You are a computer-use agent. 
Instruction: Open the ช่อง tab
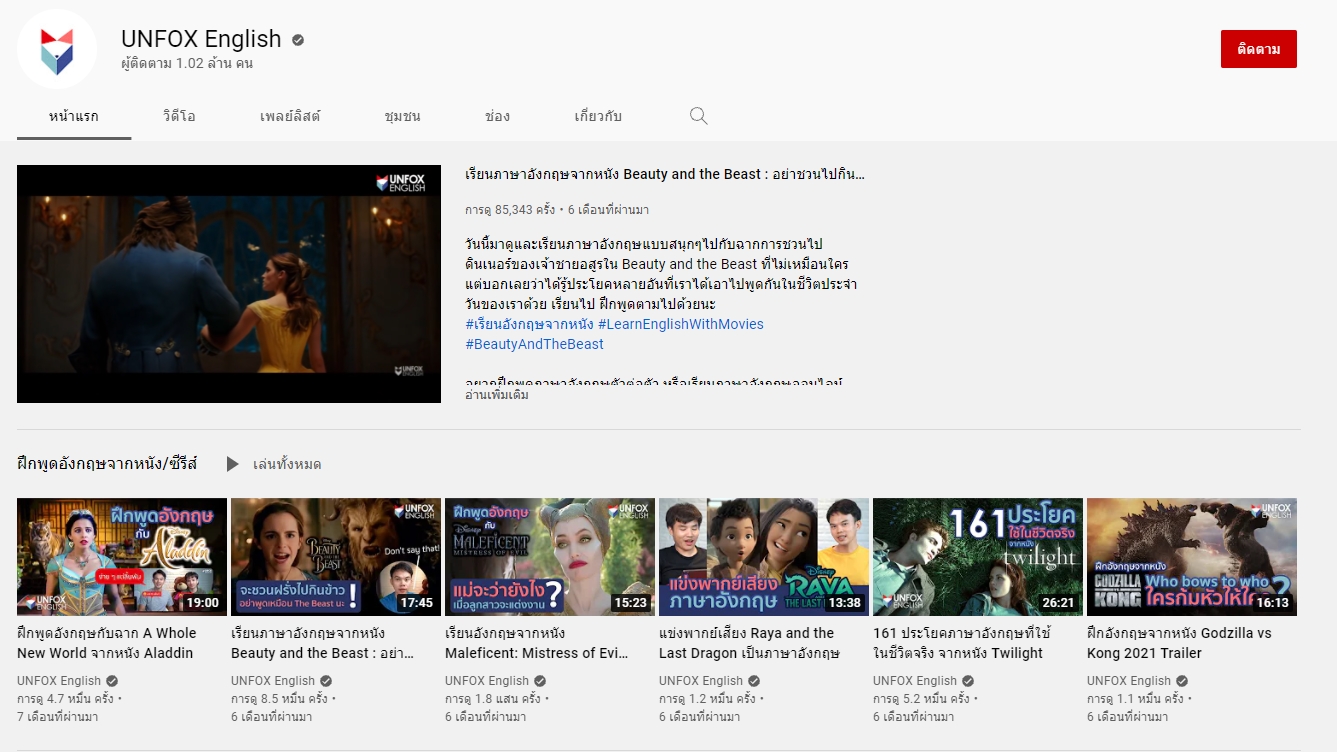[x=497, y=116]
